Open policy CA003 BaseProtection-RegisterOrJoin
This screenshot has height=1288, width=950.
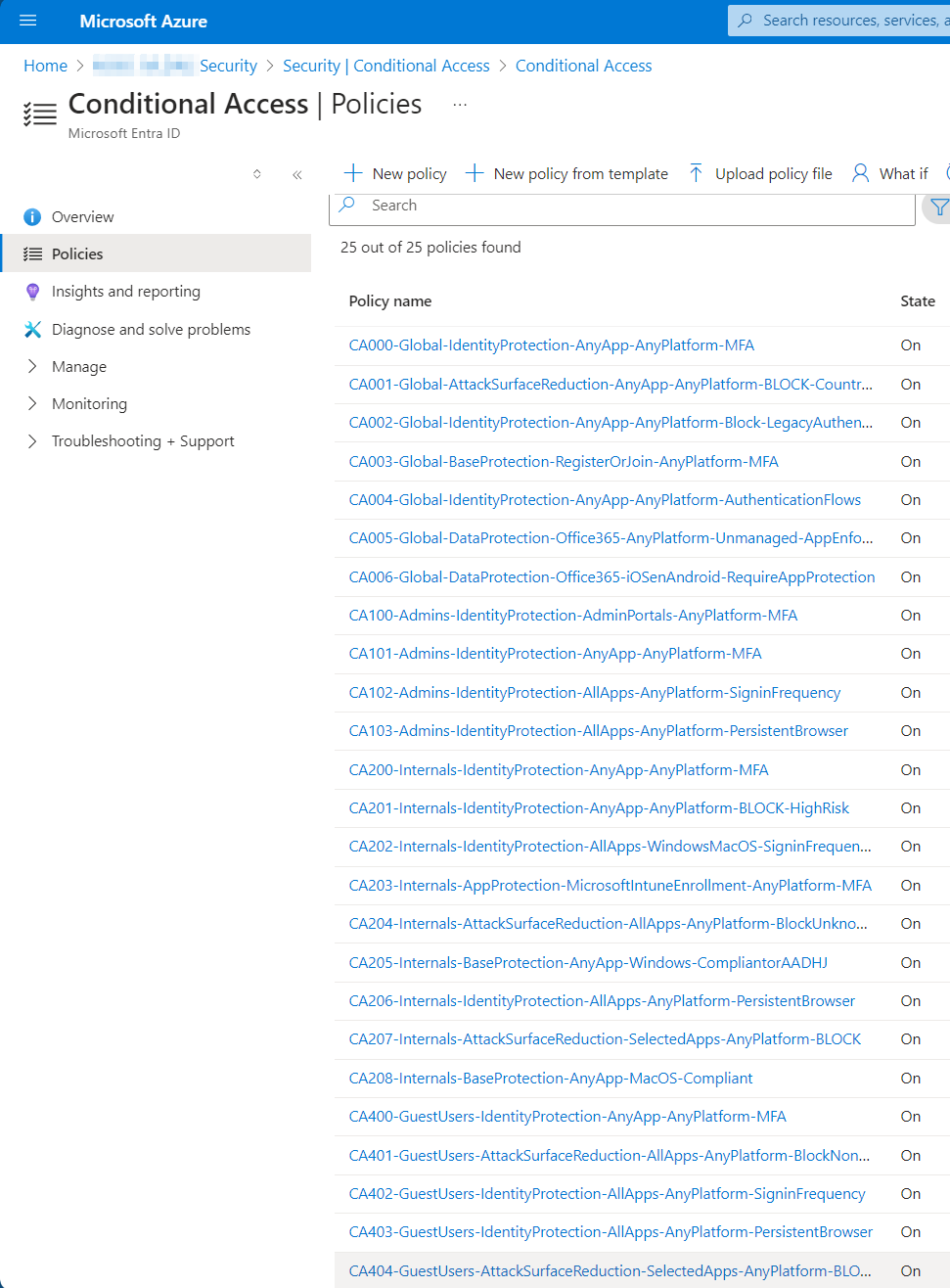tap(564, 461)
